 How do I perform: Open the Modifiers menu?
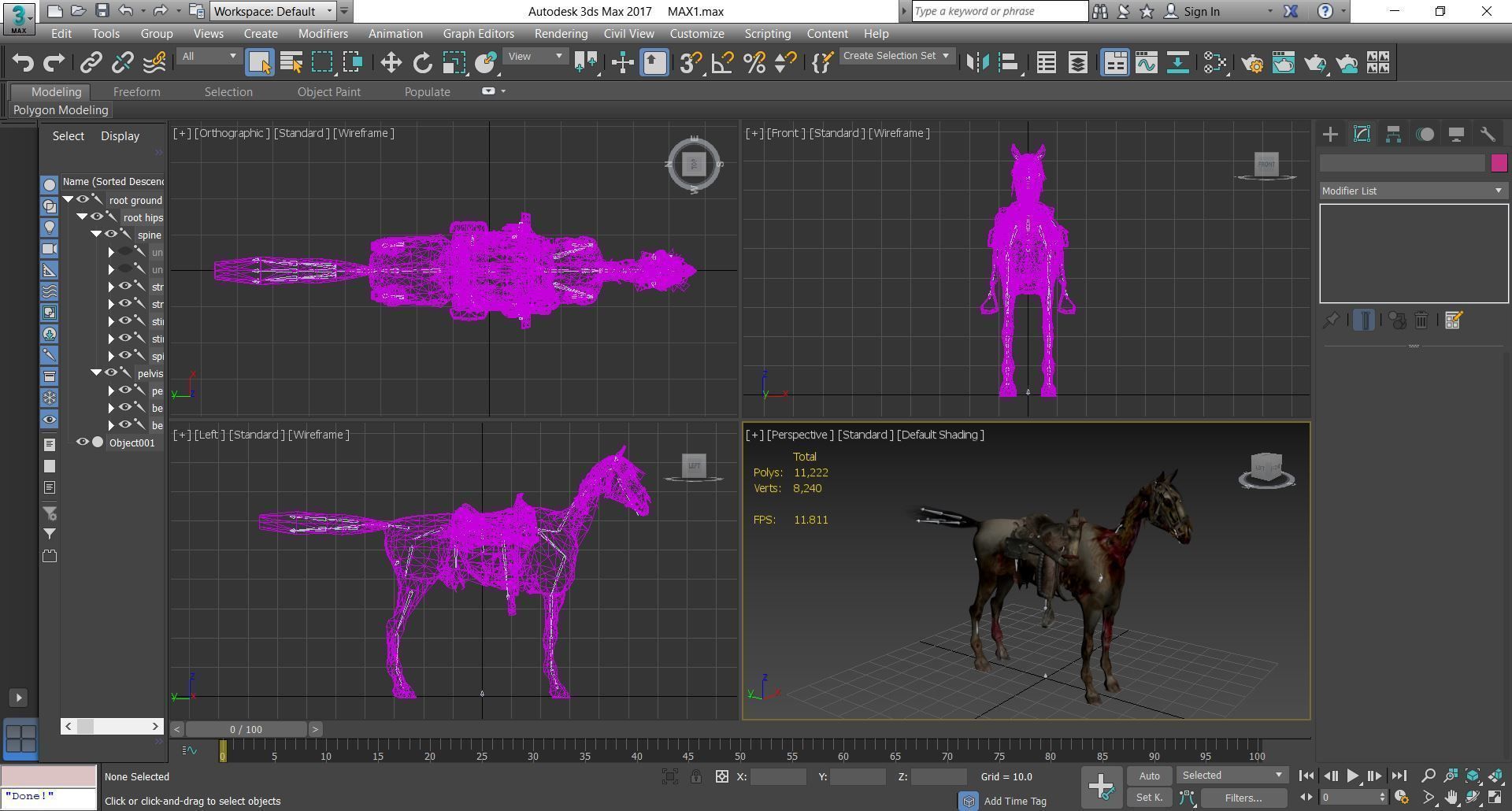click(x=323, y=34)
